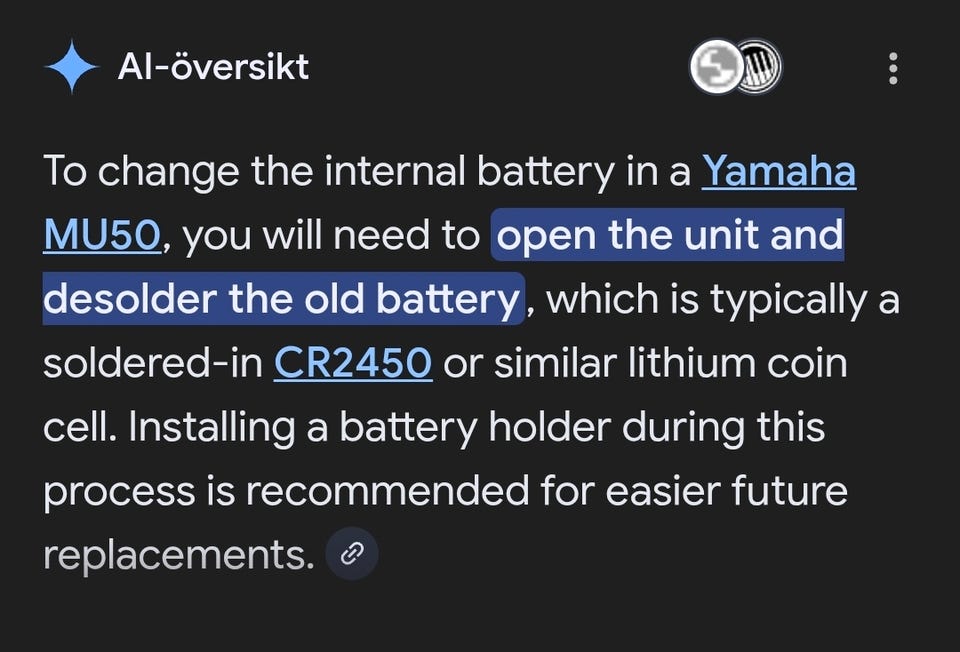Click the phrase "which is typically a"
This screenshot has width=960, height=652.
point(723,300)
